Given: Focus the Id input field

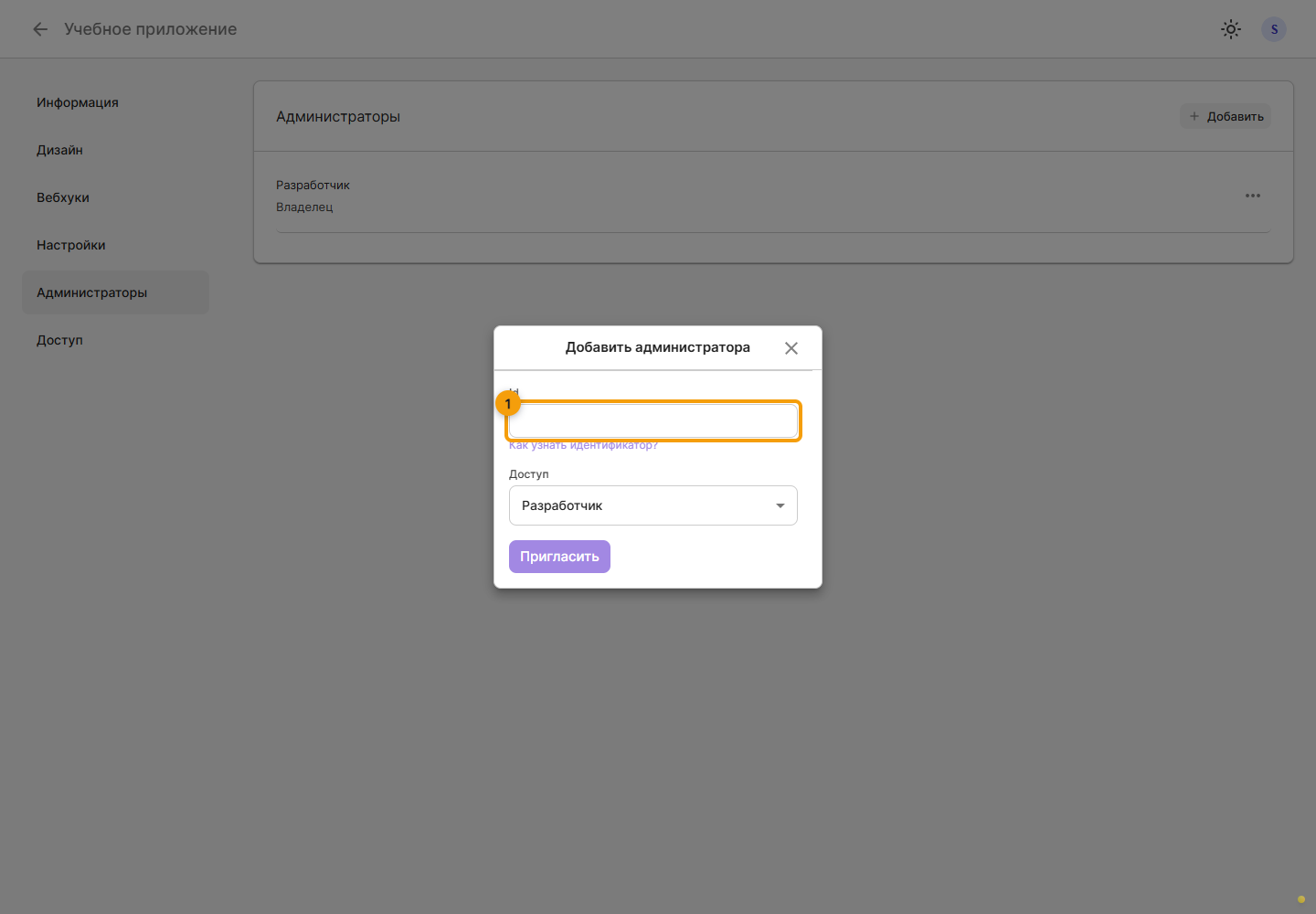Looking at the screenshot, I should pos(653,421).
